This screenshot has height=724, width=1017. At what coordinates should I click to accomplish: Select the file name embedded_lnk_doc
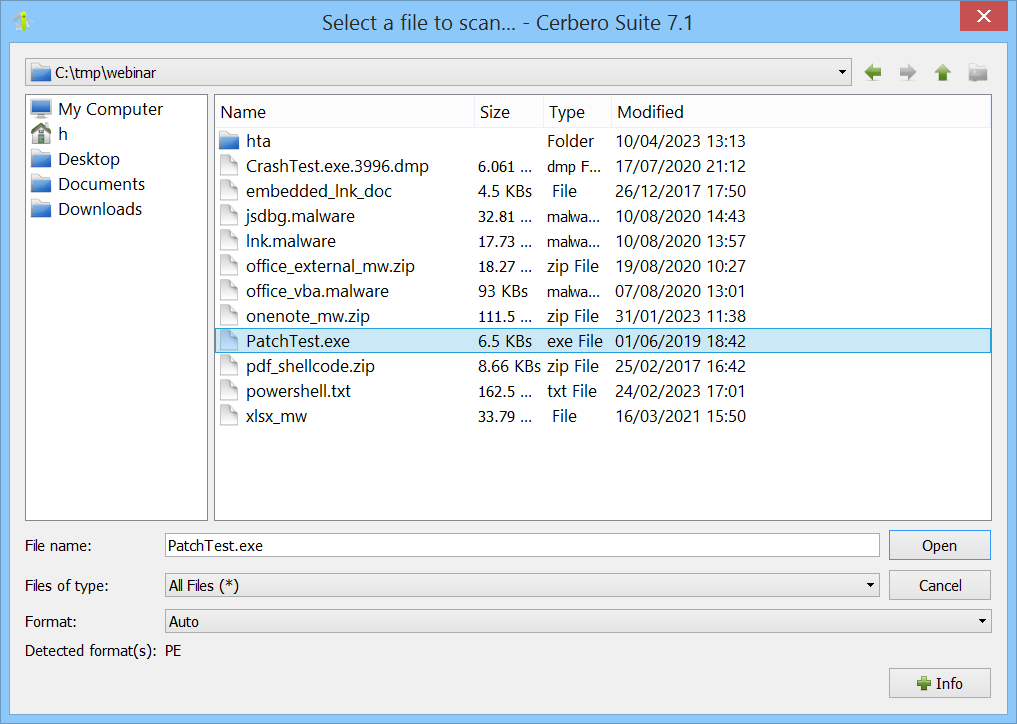coord(318,191)
